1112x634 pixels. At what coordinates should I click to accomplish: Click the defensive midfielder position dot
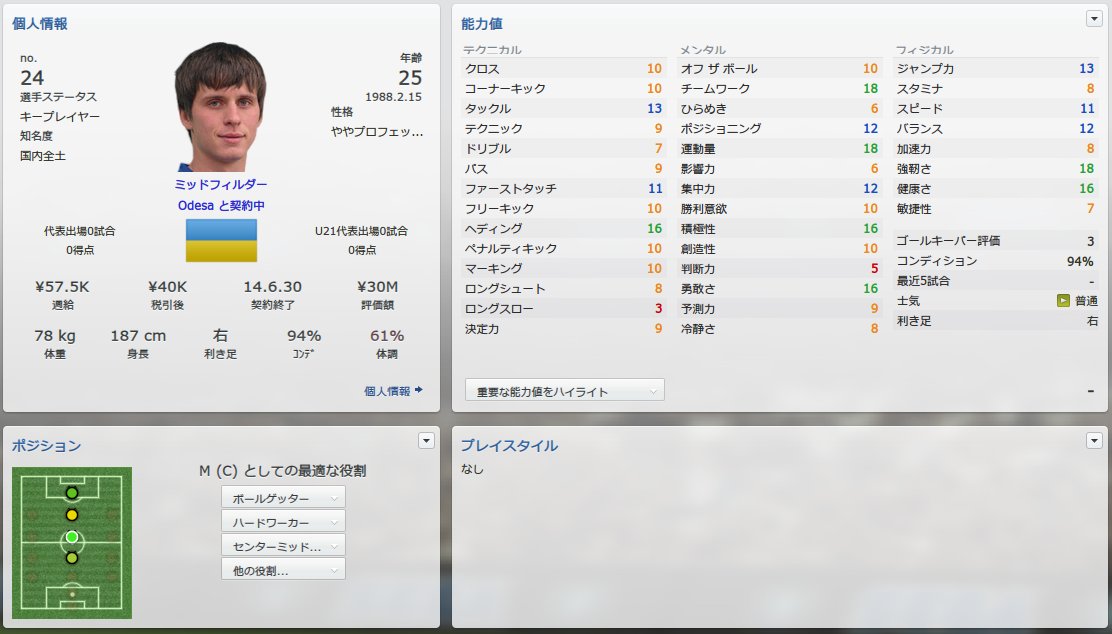click(x=72, y=558)
